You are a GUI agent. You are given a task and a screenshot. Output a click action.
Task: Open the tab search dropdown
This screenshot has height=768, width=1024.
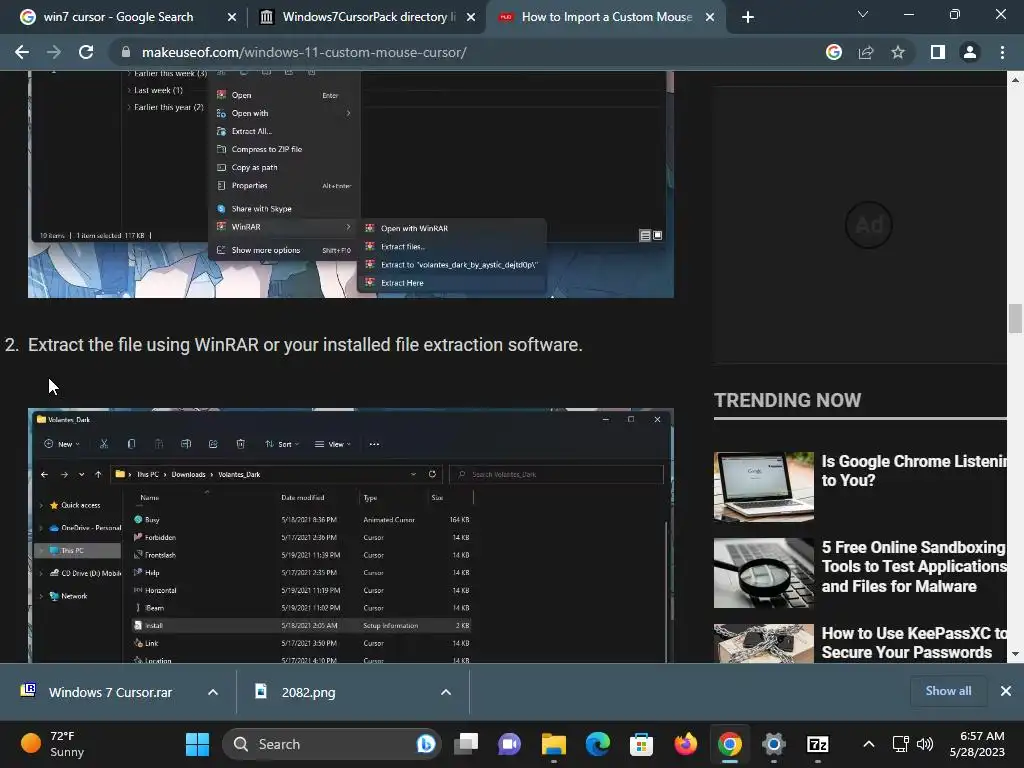pyautogui.click(x=863, y=14)
